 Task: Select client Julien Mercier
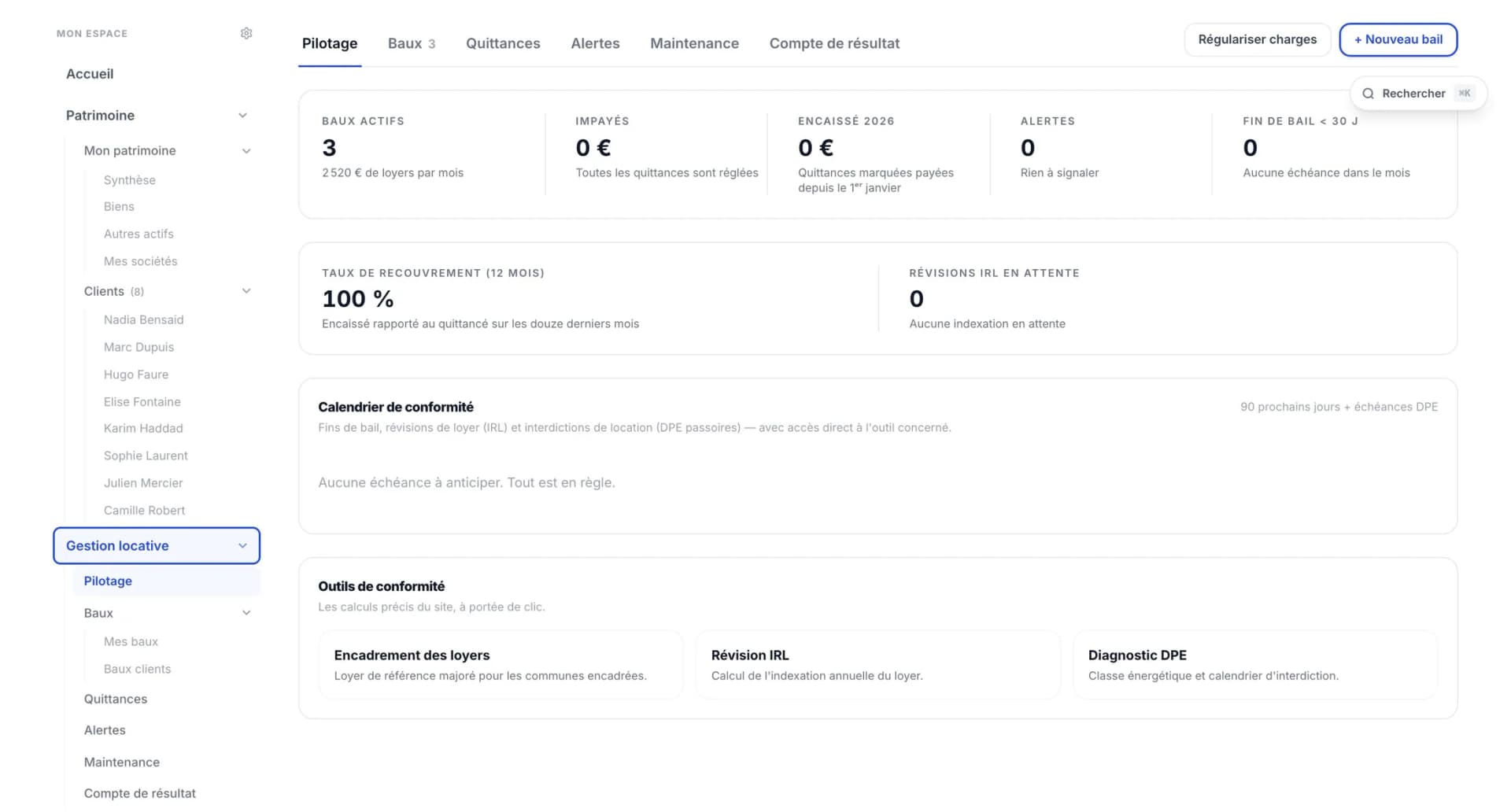coord(143,483)
